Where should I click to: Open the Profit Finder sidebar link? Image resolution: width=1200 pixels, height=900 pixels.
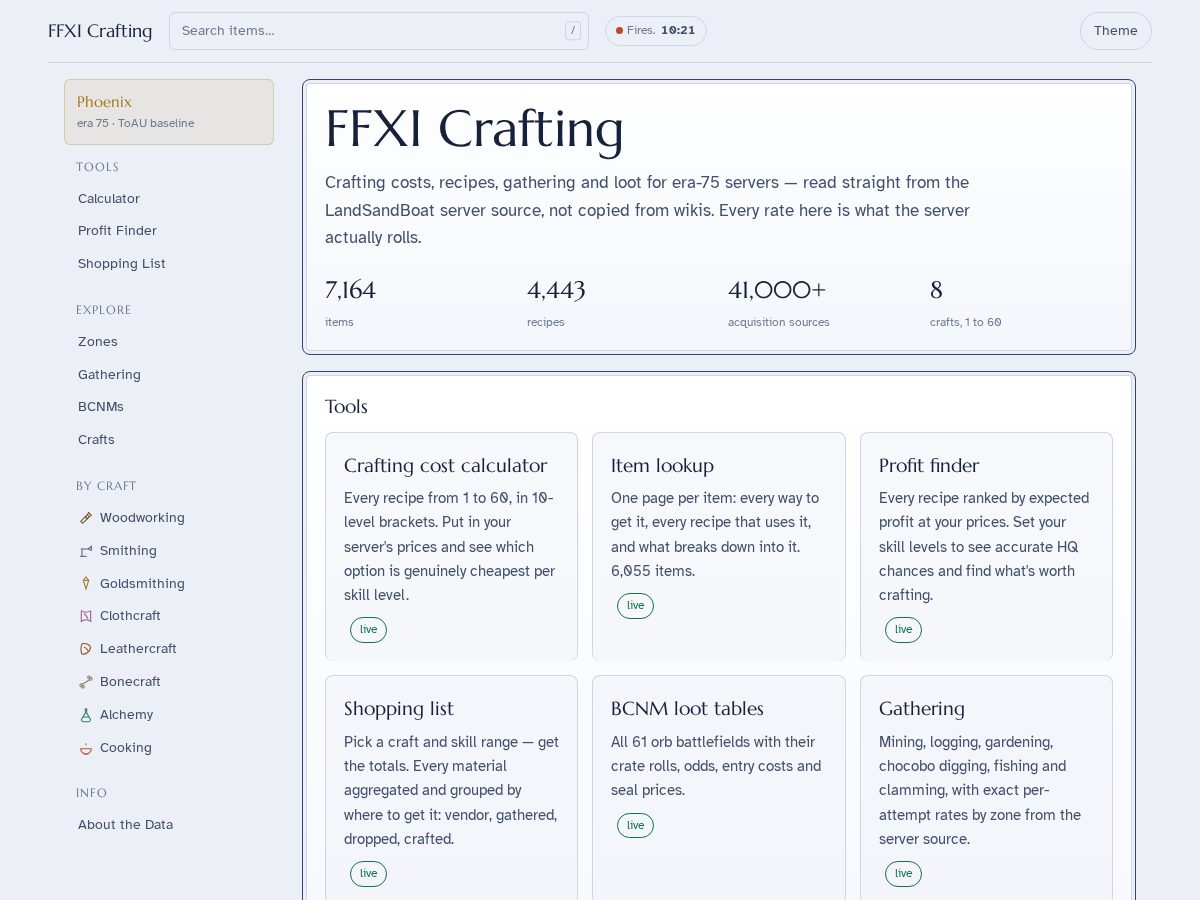coord(117,231)
